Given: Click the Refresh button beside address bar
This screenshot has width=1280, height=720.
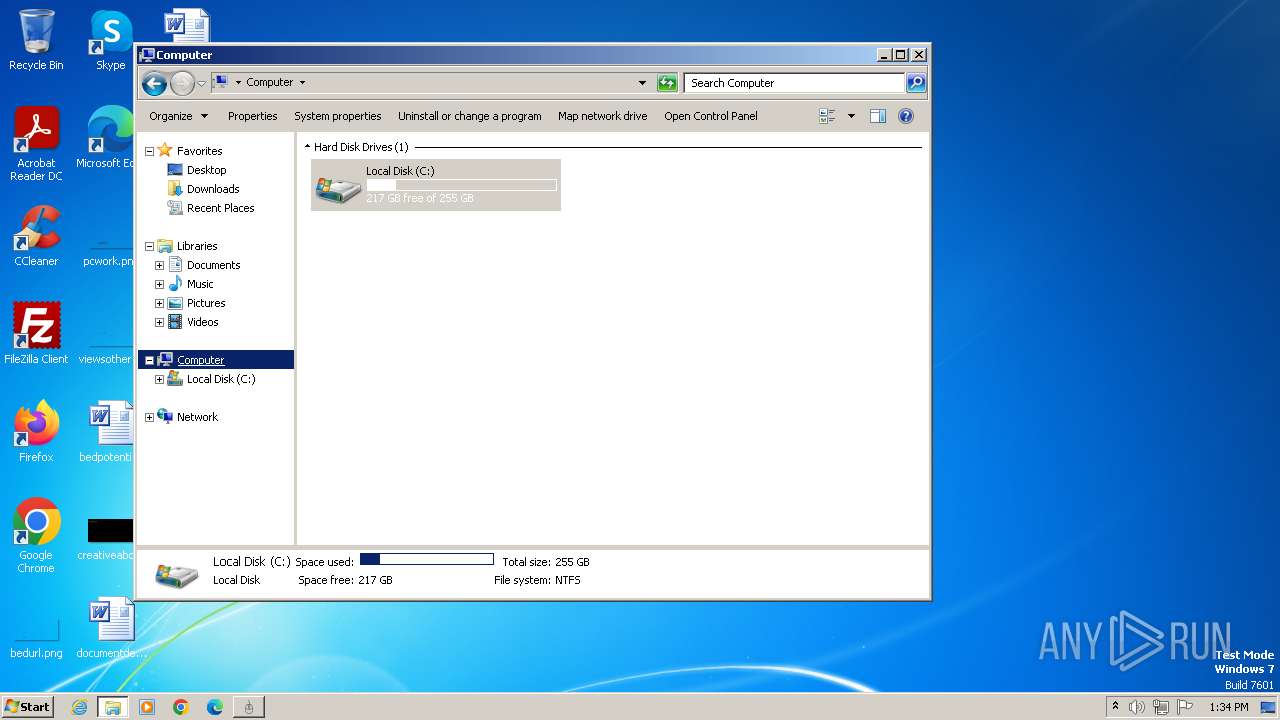Looking at the screenshot, I should coord(667,83).
